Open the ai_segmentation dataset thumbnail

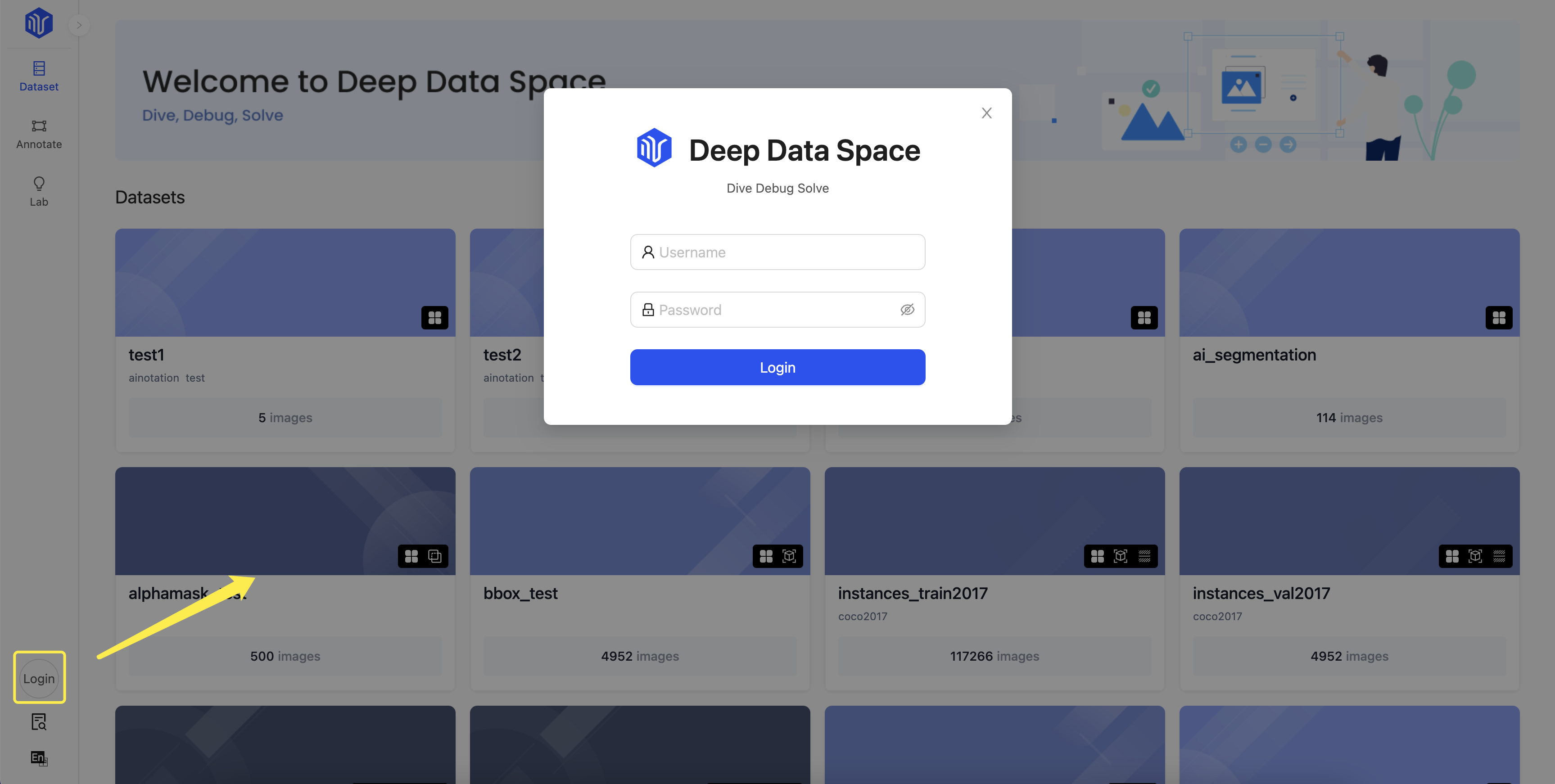click(1349, 282)
